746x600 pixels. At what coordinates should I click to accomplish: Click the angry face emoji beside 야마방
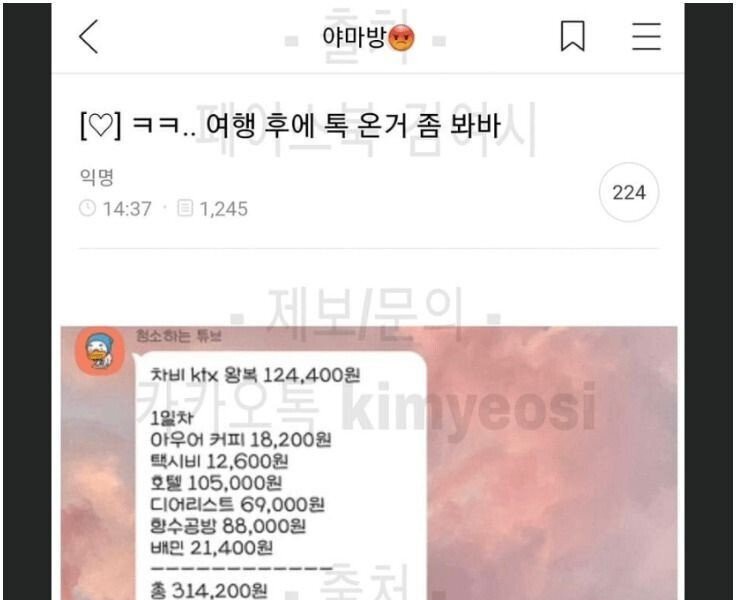point(402,38)
